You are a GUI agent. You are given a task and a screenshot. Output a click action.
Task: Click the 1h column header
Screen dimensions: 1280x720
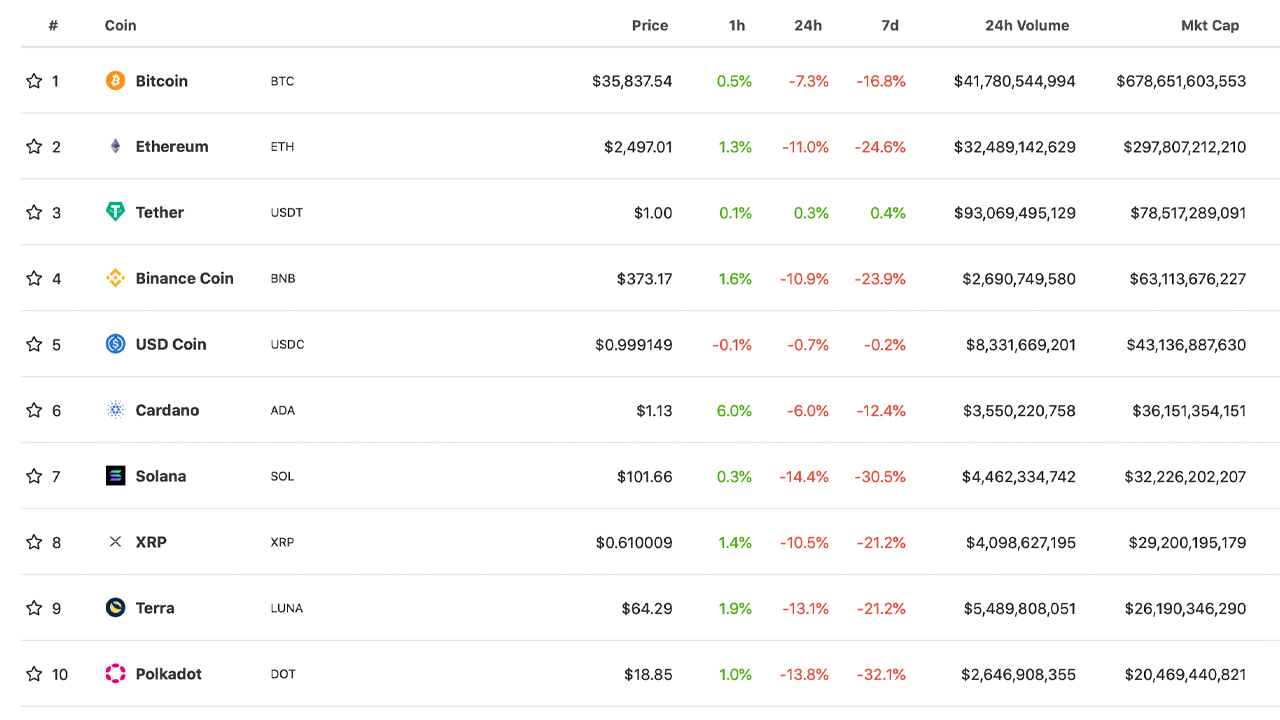click(736, 26)
